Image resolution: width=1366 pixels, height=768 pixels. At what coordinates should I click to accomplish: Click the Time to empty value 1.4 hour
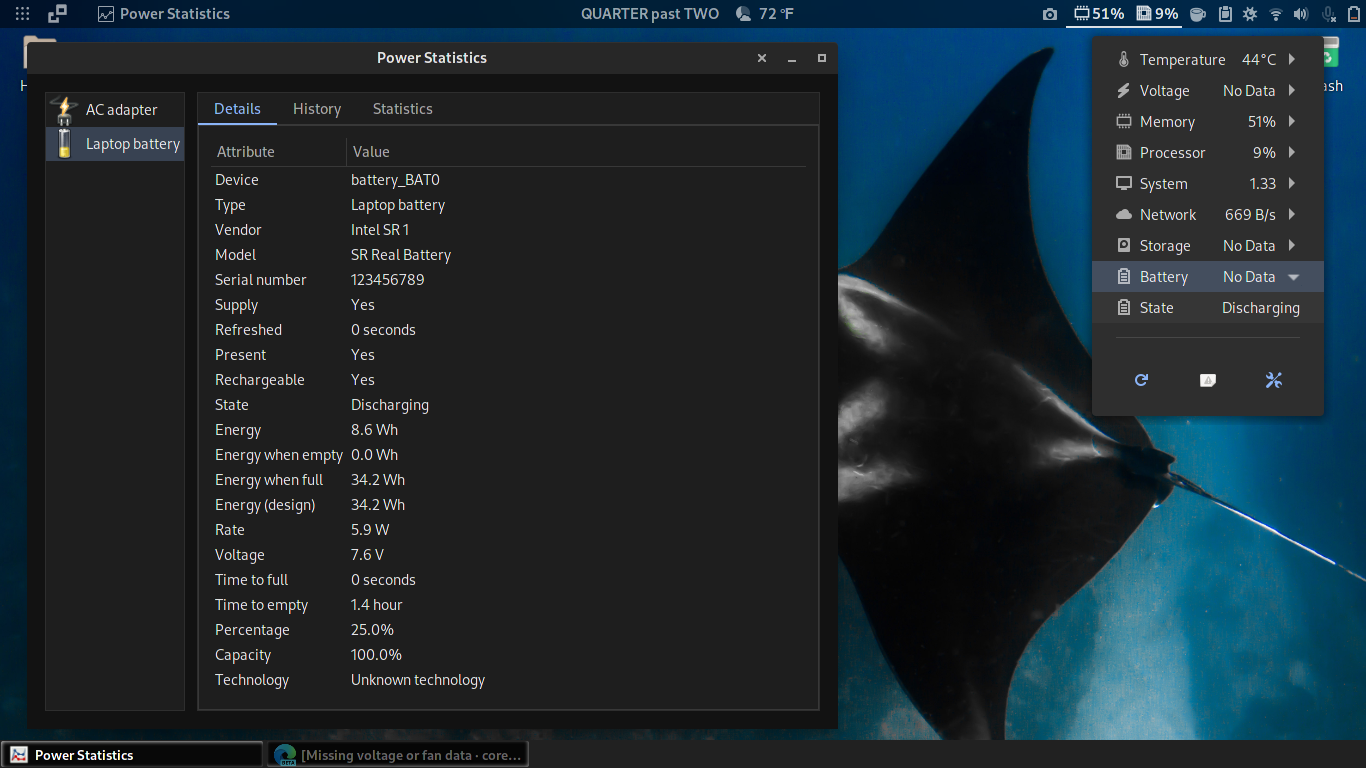[377, 605]
